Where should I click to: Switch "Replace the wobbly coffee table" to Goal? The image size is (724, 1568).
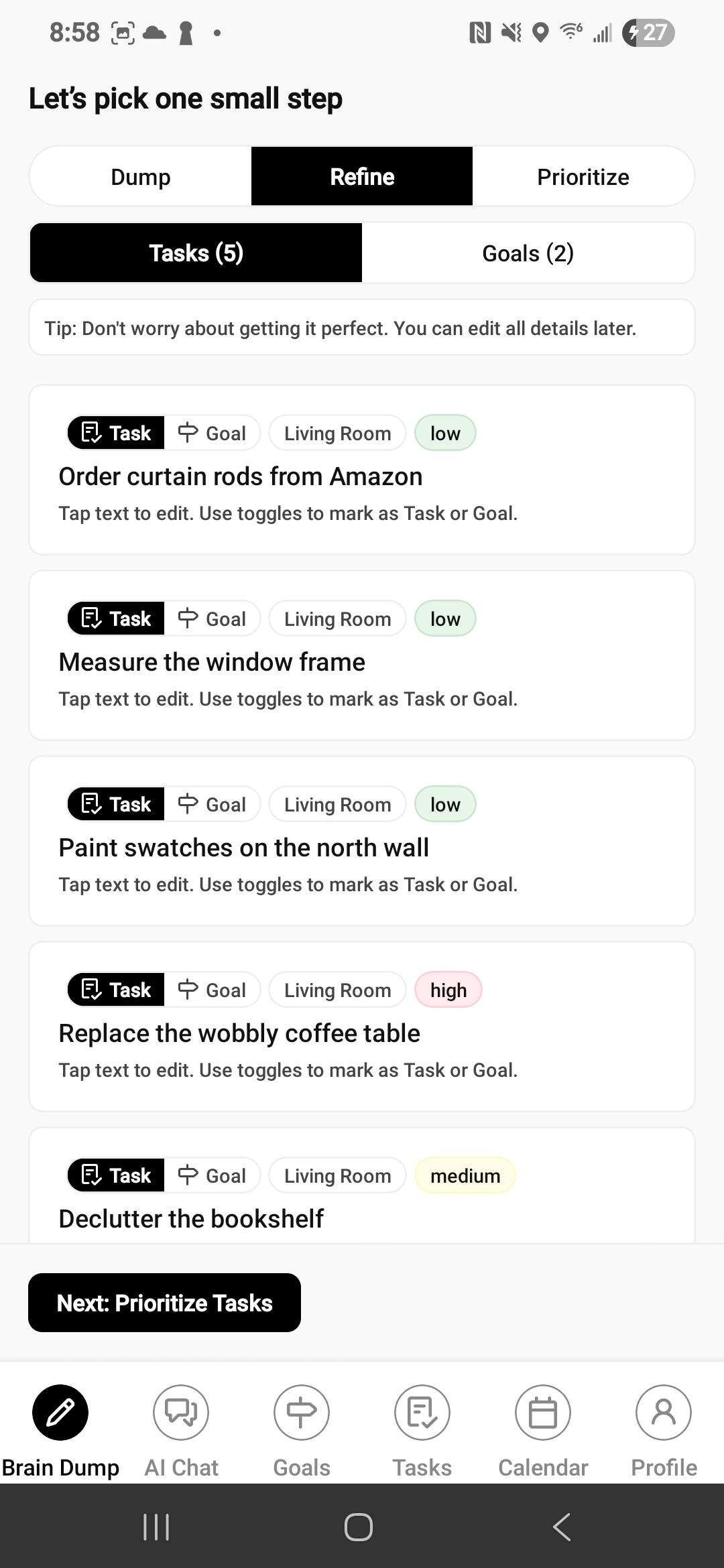click(213, 990)
